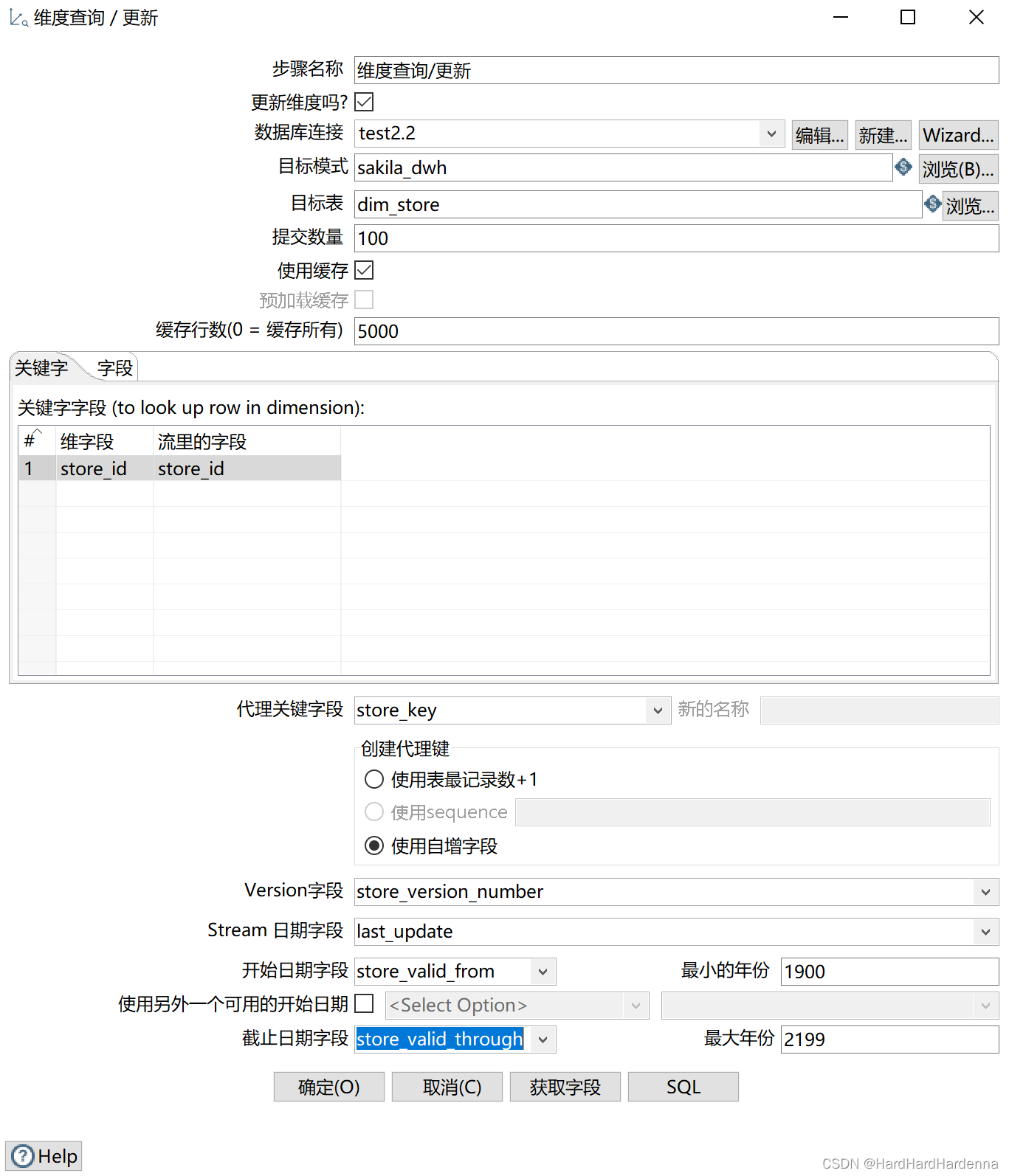Enable alternative start date checkbox
Screen dimensions: 1009x1176
tap(364, 1003)
